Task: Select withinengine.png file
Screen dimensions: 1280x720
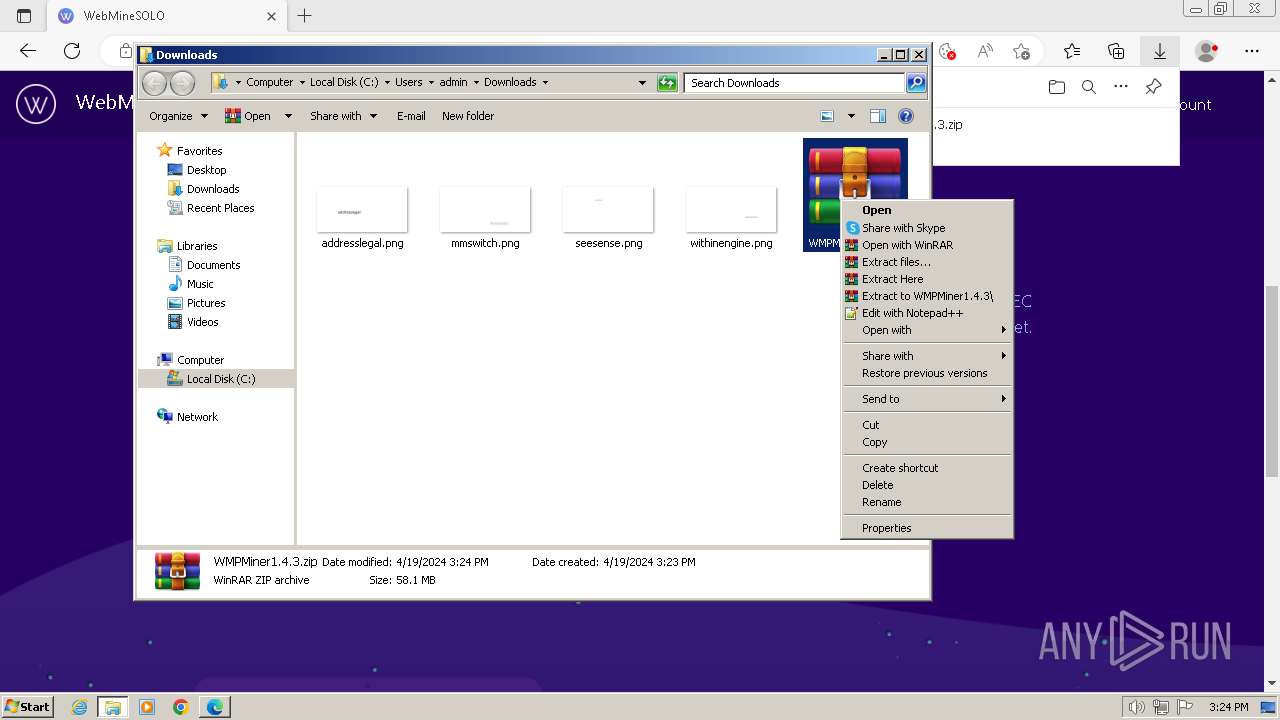Action: point(731,218)
